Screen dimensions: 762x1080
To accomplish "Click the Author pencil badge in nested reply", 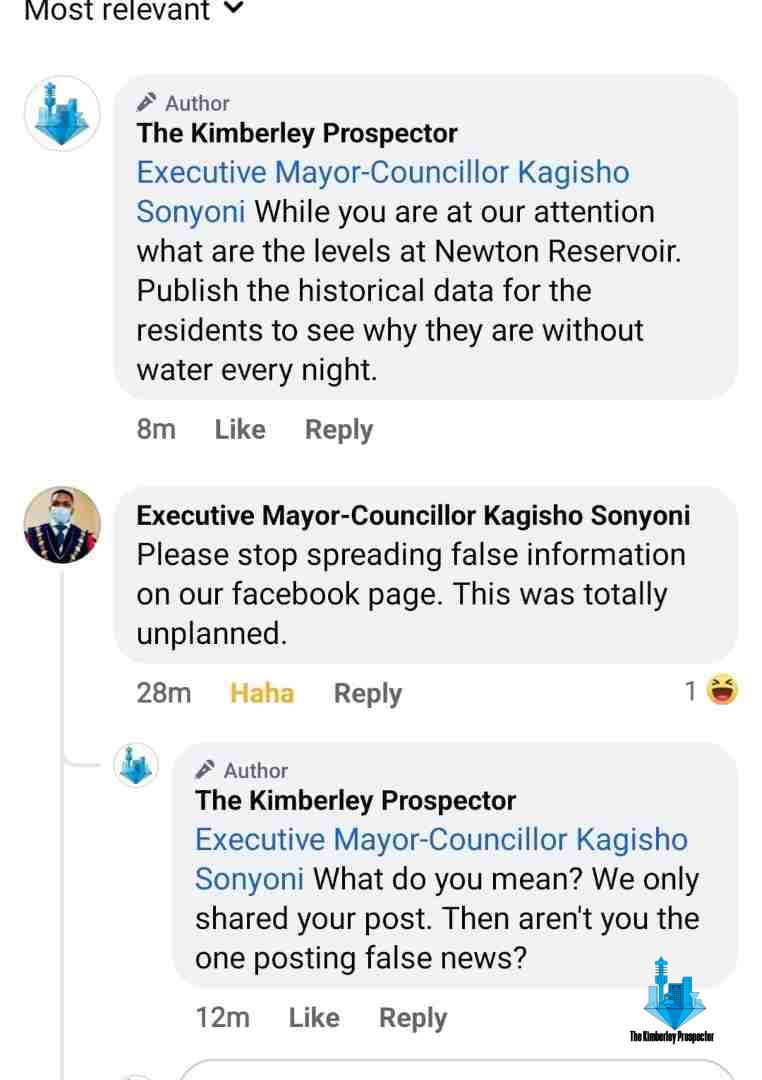I will 206,769.
